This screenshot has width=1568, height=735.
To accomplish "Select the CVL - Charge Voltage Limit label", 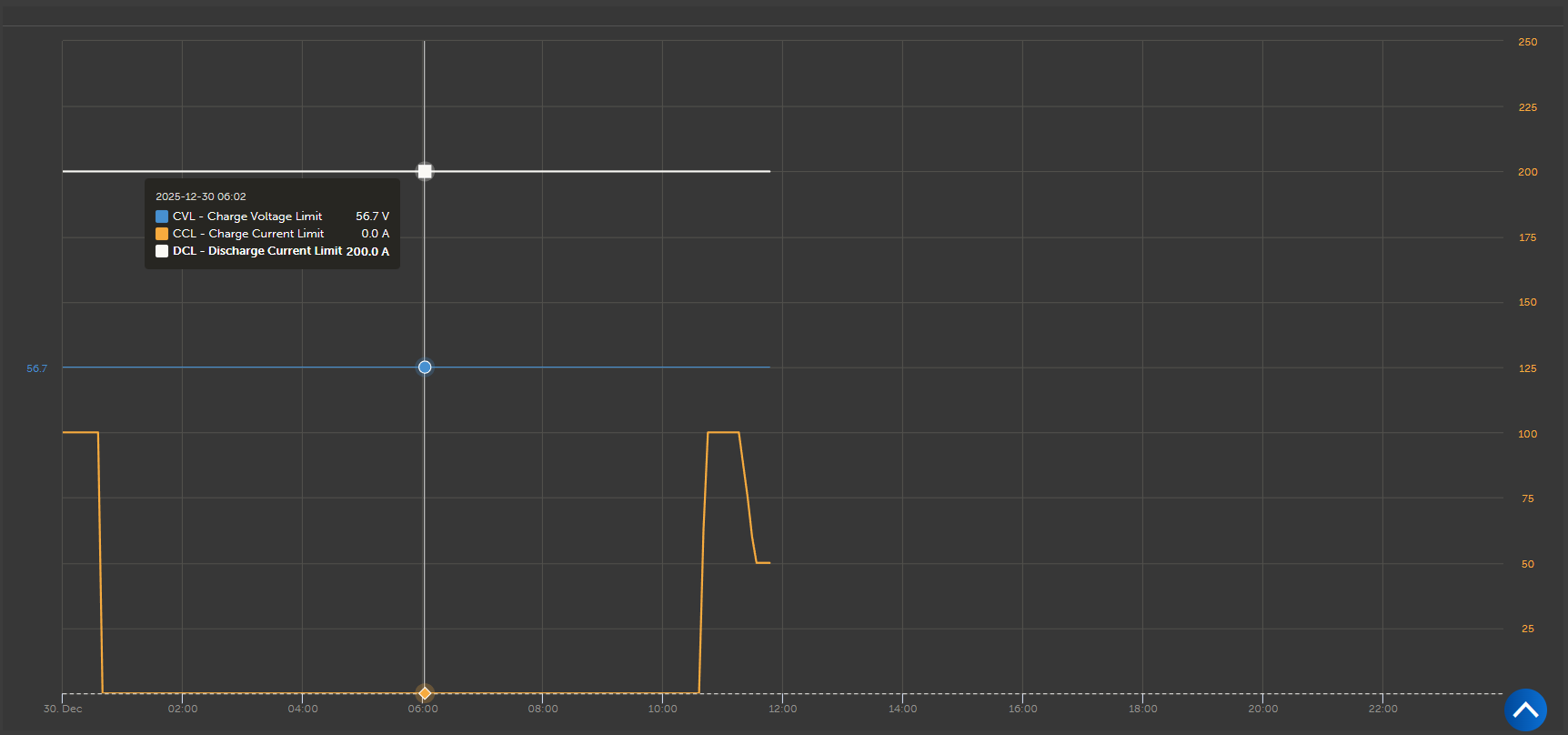I will click(247, 216).
